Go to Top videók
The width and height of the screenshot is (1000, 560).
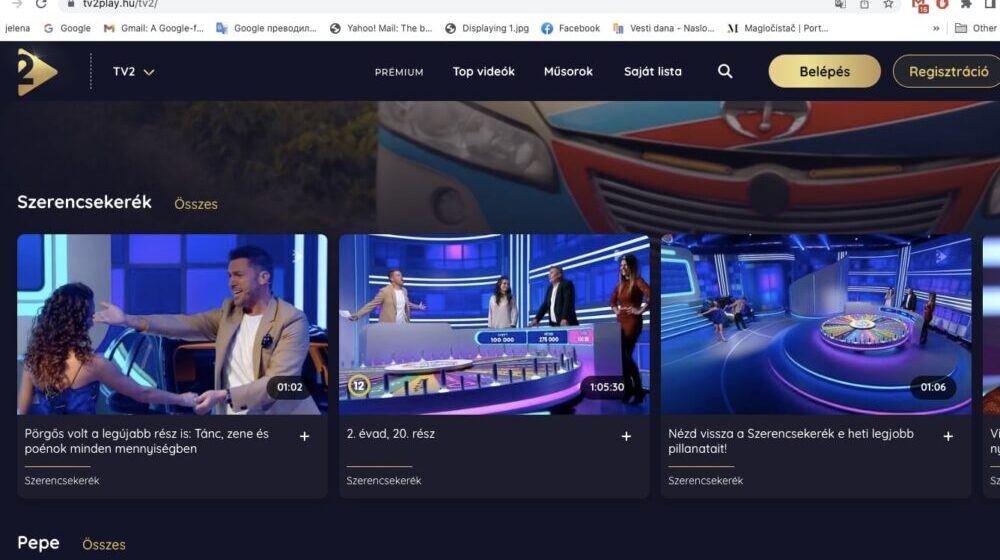(x=483, y=71)
